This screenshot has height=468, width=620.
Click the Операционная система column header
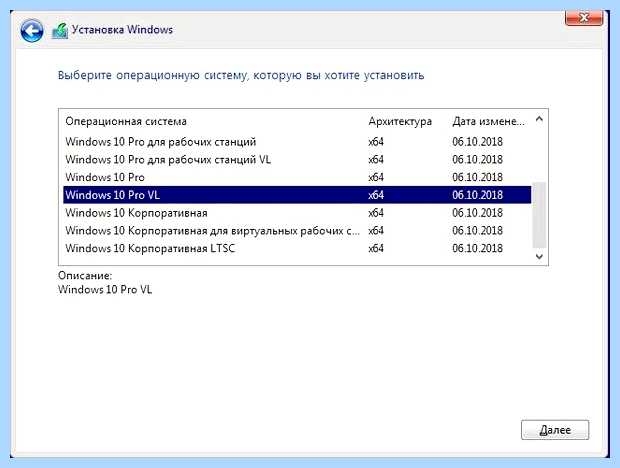click(x=126, y=121)
